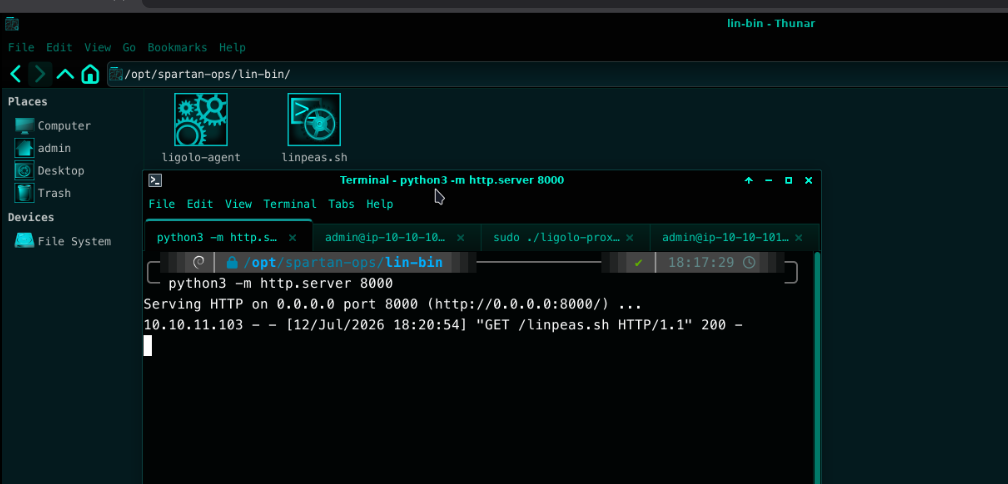The image size is (1008, 484).
Task: Click the Places heading in sidebar
Action: click(28, 102)
